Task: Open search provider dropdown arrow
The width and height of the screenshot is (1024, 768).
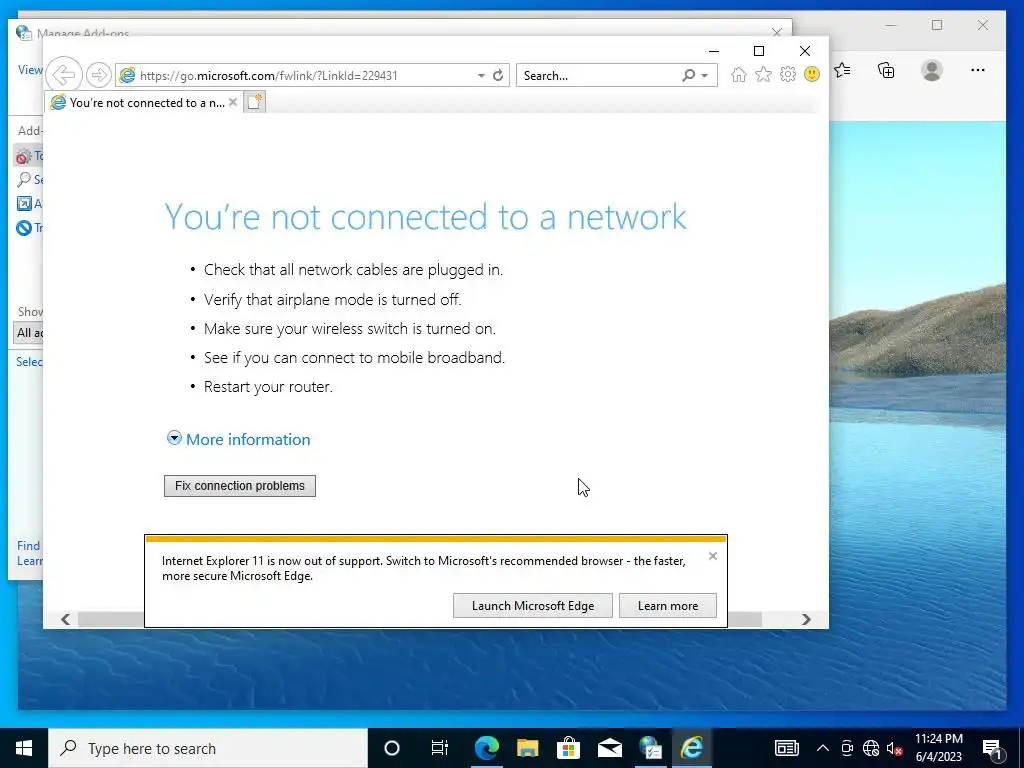Action: [x=705, y=76]
